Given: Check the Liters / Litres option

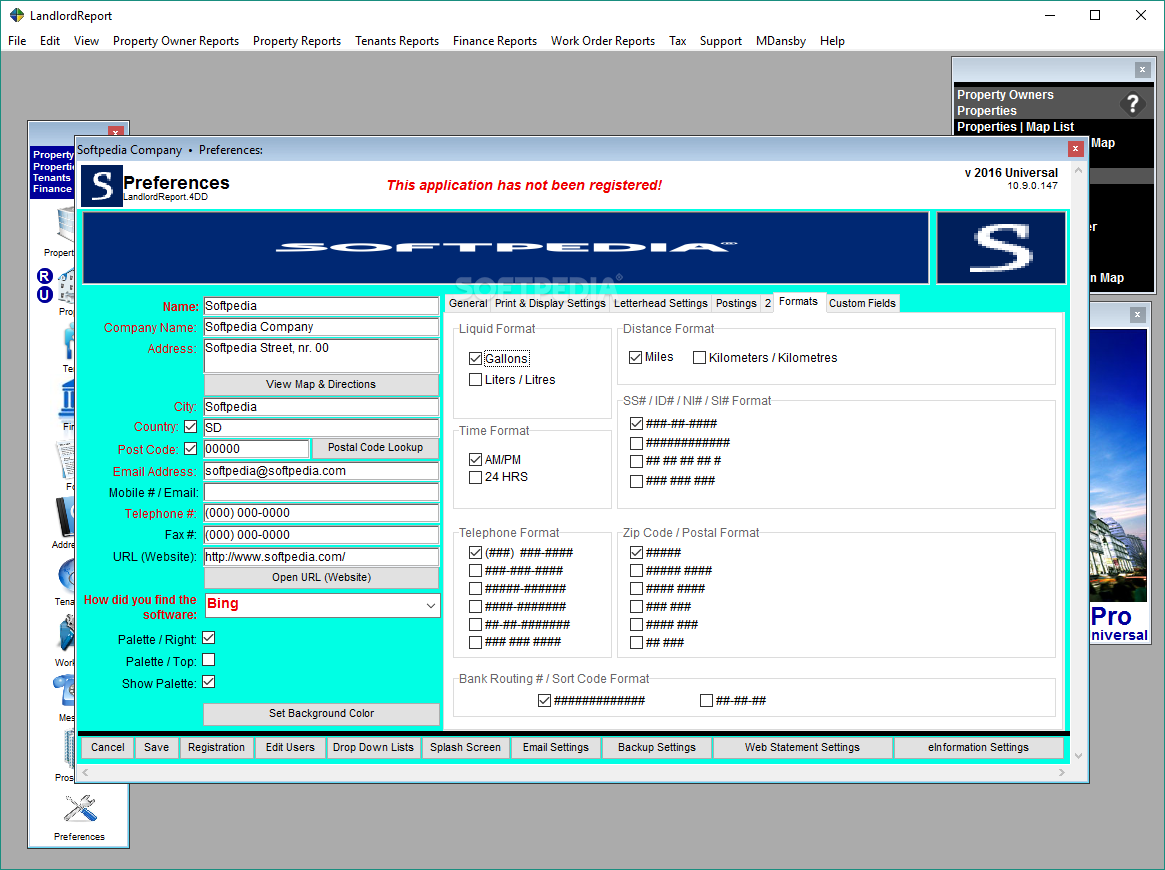Looking at the screenshot, I should point(476,380).
